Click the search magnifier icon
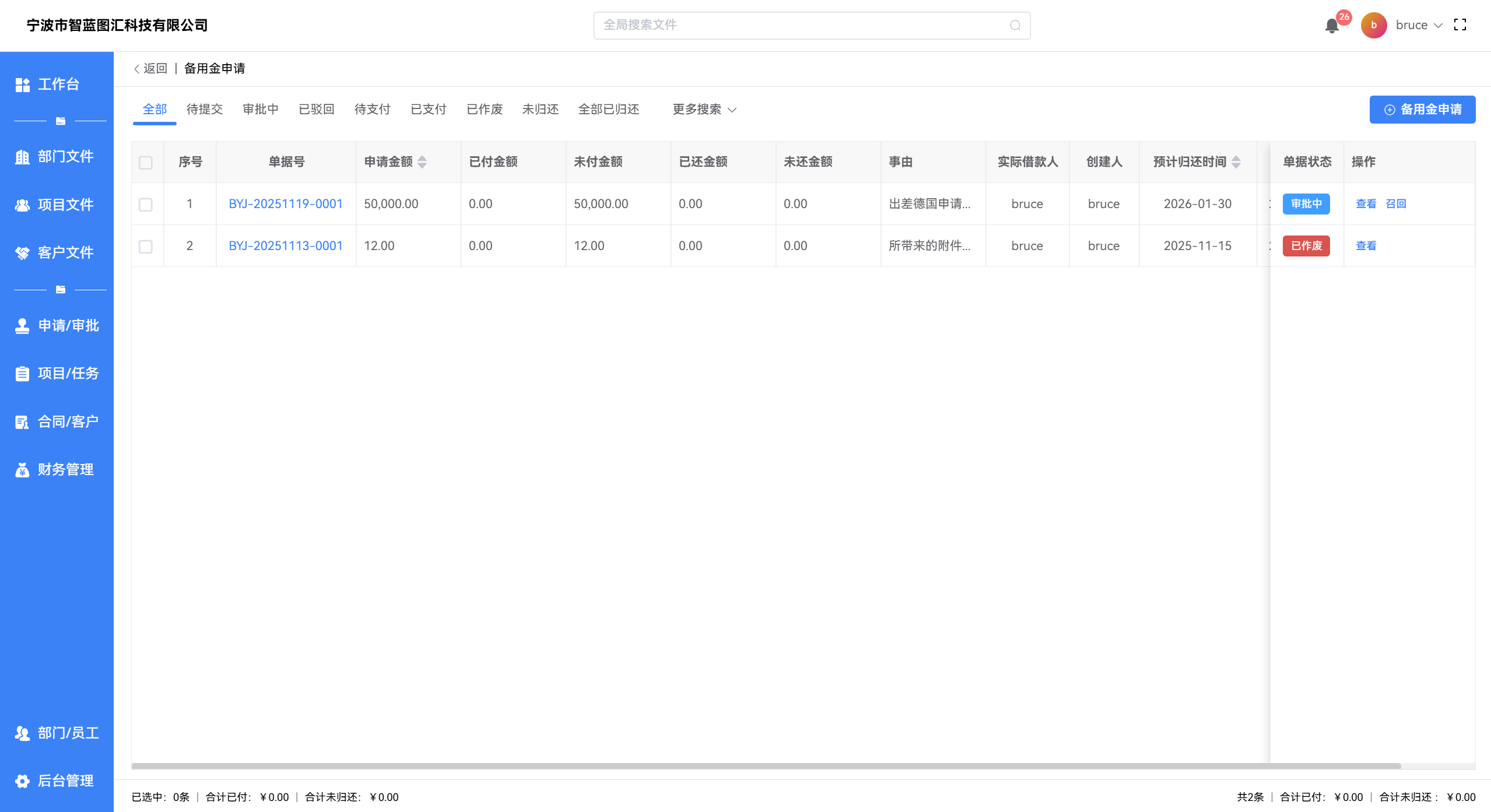 [x=1015, y=26]
